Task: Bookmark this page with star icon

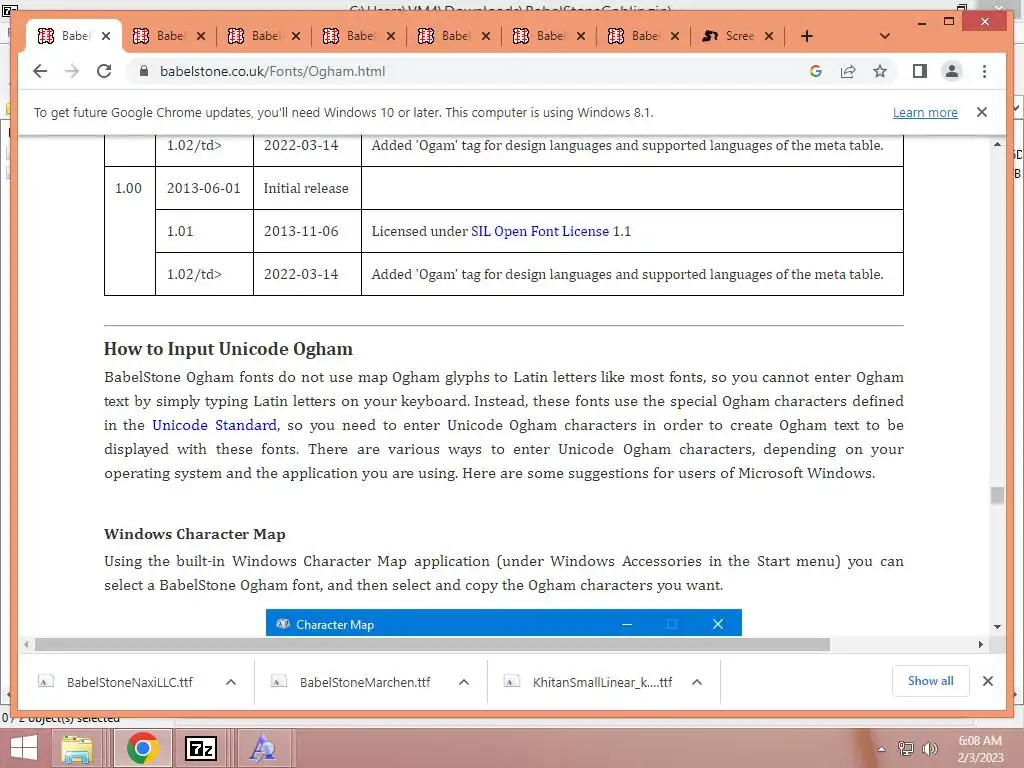Action: pyautogui.click(x=880, y=71)
